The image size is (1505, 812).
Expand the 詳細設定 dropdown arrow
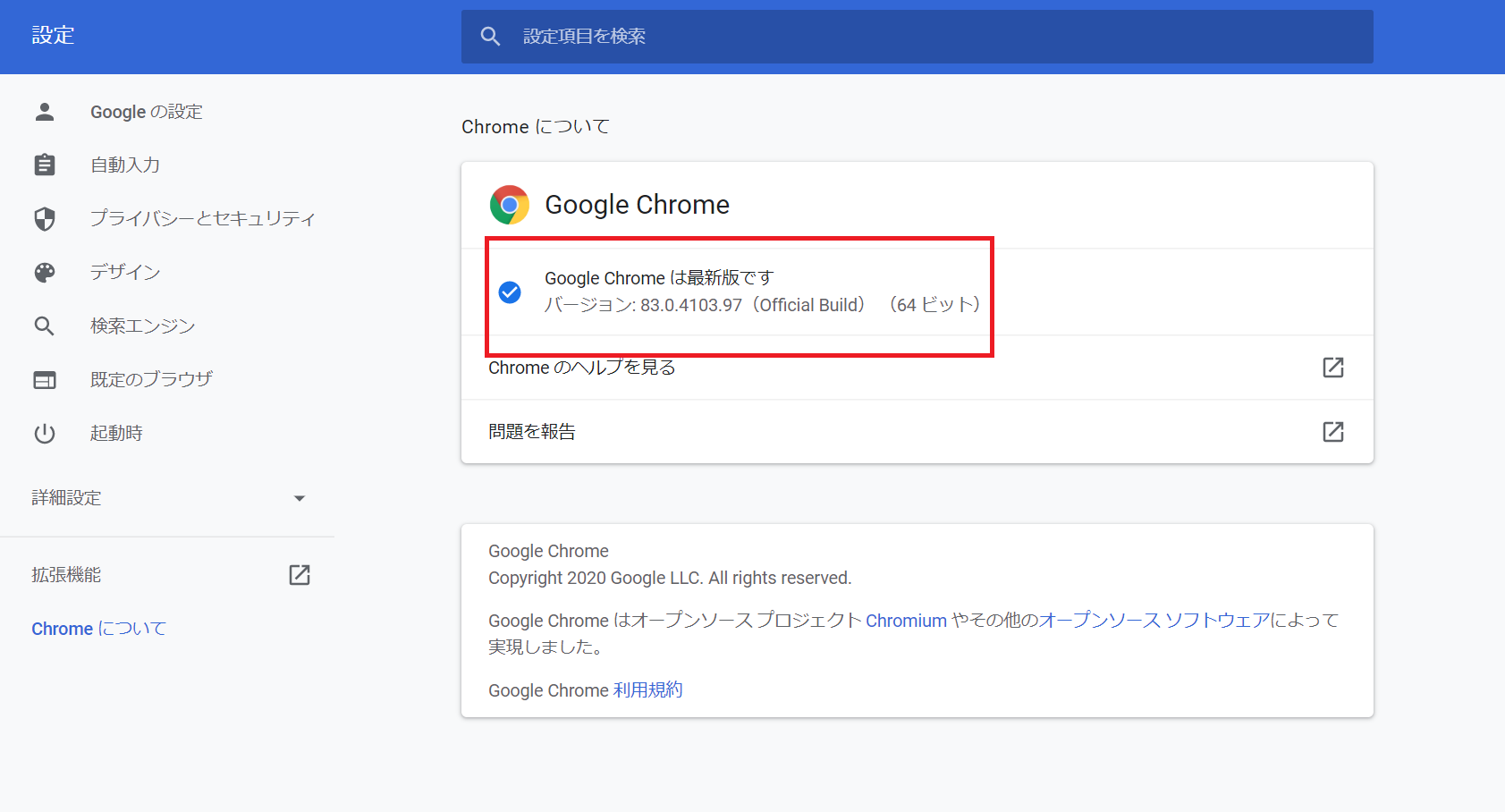pyautogui.click(x=300, y=498)
